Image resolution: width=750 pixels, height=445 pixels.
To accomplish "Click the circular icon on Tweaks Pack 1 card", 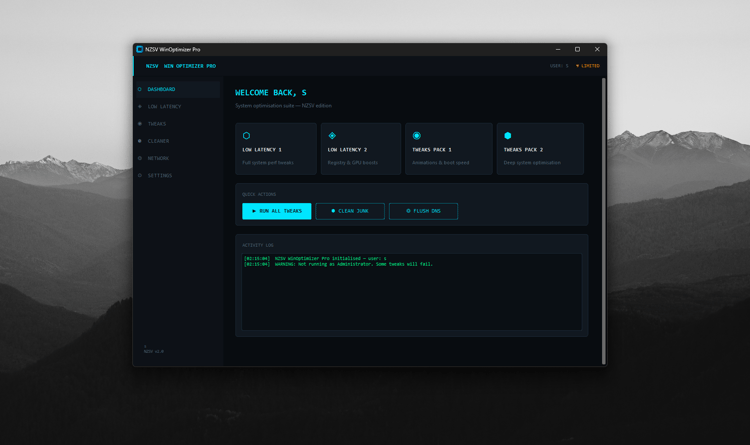I will coord(417,136).
